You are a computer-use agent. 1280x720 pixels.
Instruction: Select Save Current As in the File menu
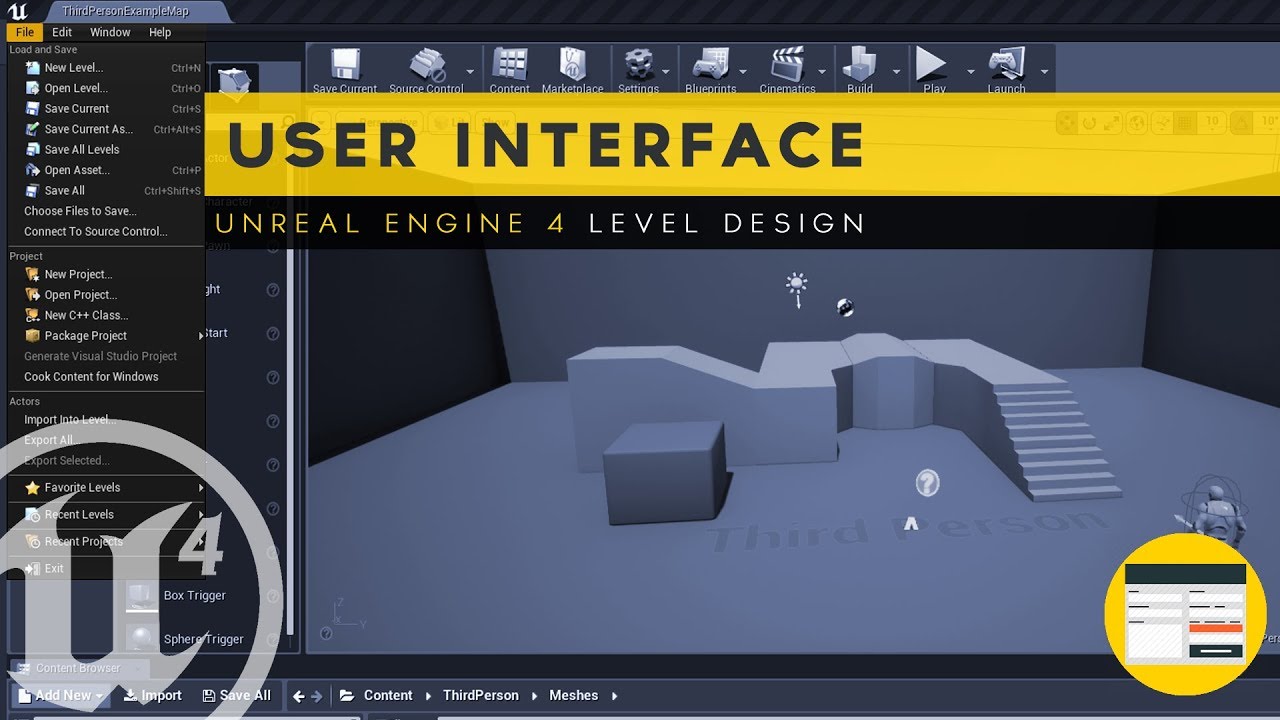click(105, 129)
